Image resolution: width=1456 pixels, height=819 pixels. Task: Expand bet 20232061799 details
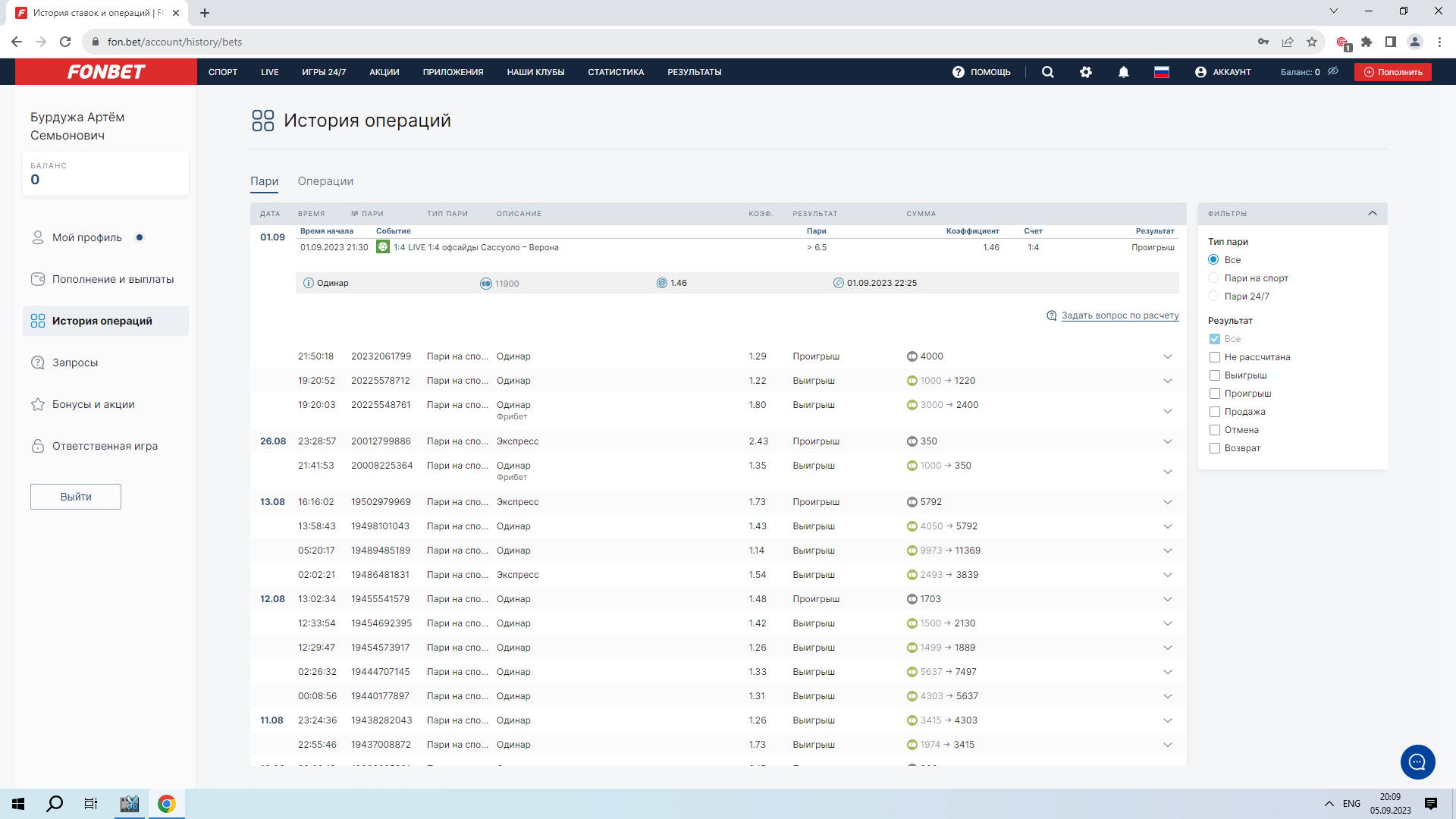coord(1168,356)
